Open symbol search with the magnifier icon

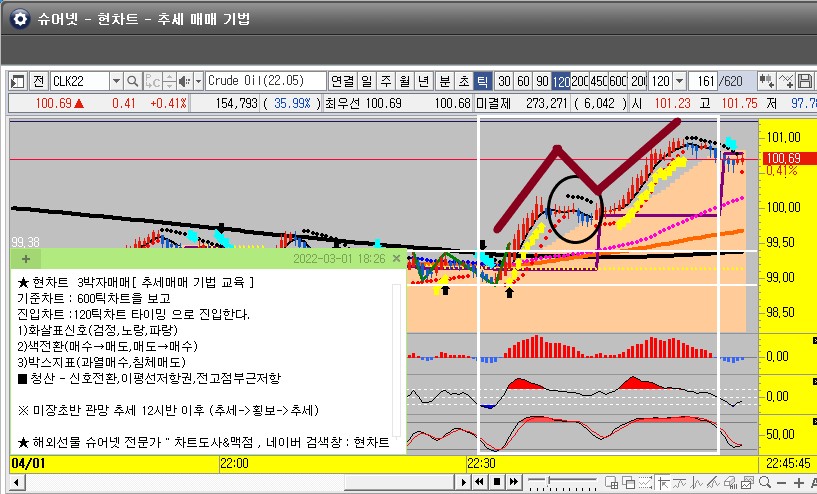coord(133,81)
